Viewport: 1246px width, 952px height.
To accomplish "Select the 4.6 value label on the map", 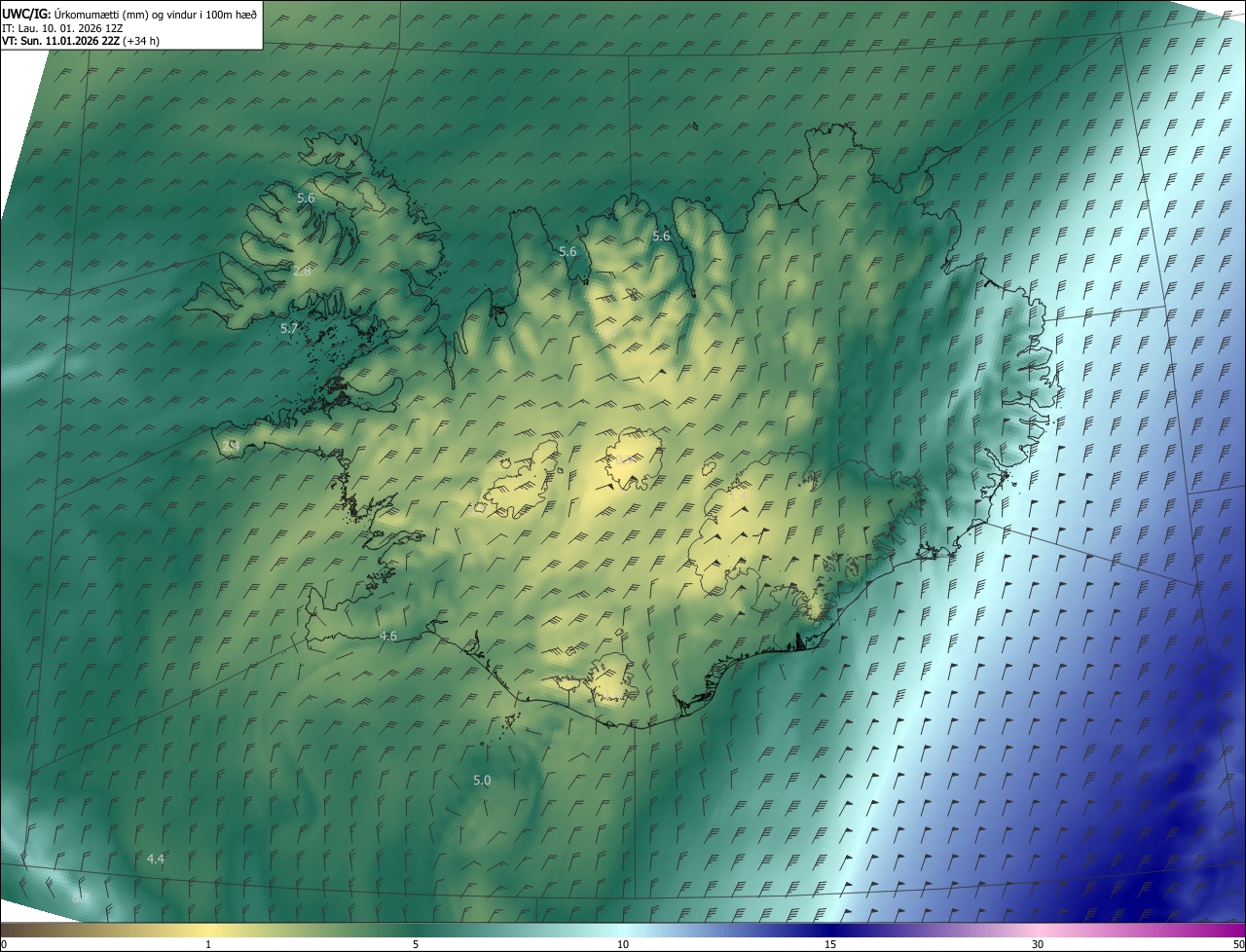I will coord(388,637).
